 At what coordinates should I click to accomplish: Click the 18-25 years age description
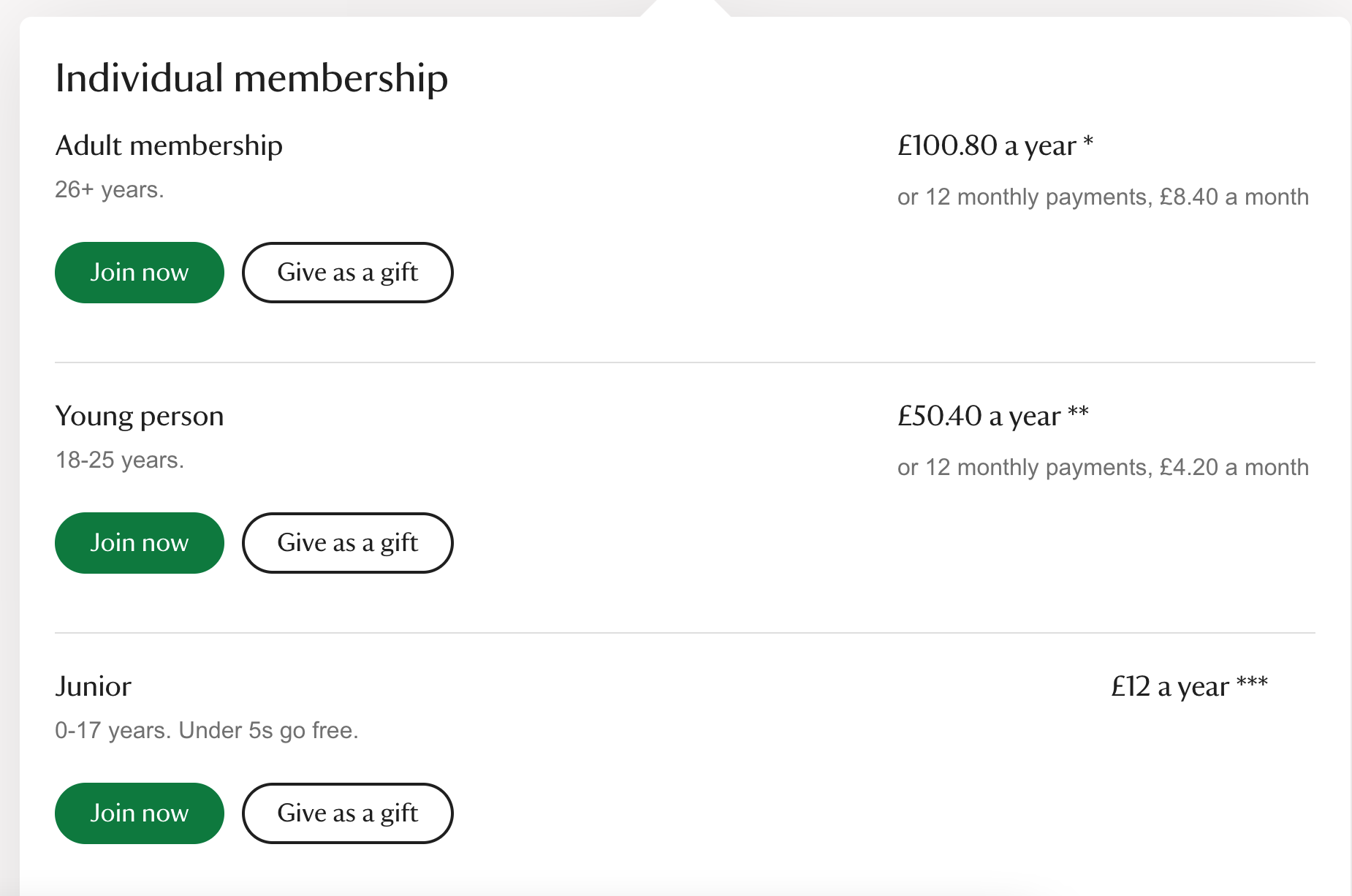pos(120,460)
